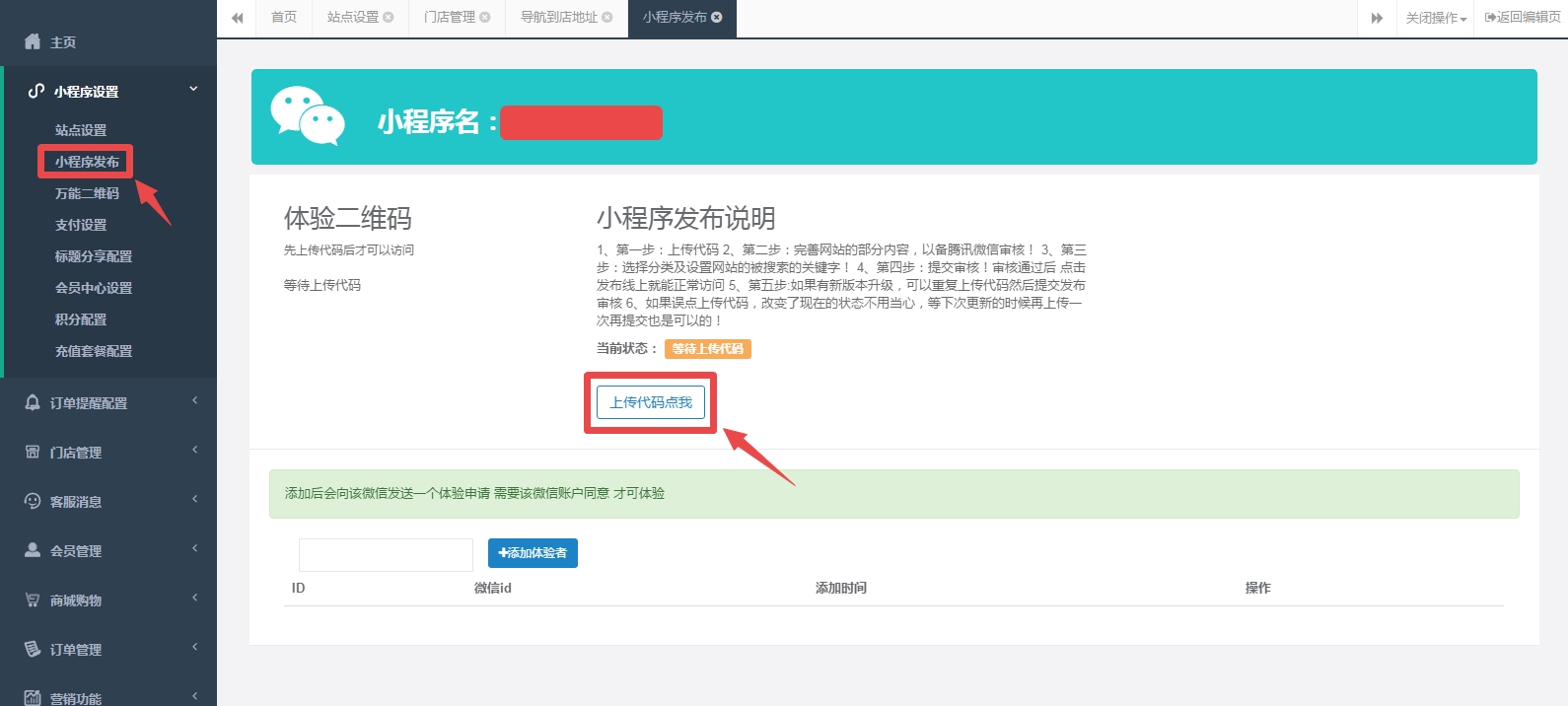1568x706 pixels.
Task: Click the link icon beside 小程序设置
Action: point(36,91)
